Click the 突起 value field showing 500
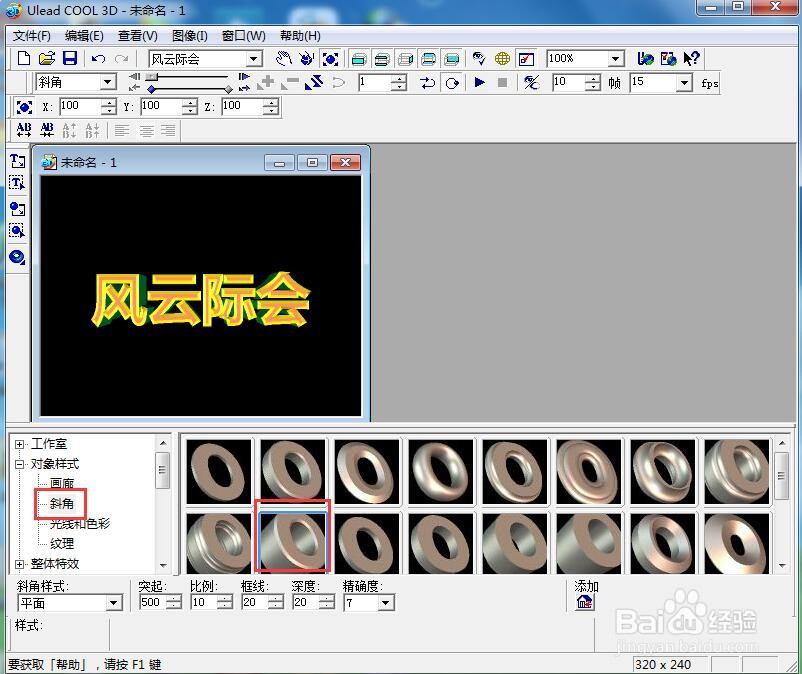This screenshot has height=674, width=802. (152, 602)
